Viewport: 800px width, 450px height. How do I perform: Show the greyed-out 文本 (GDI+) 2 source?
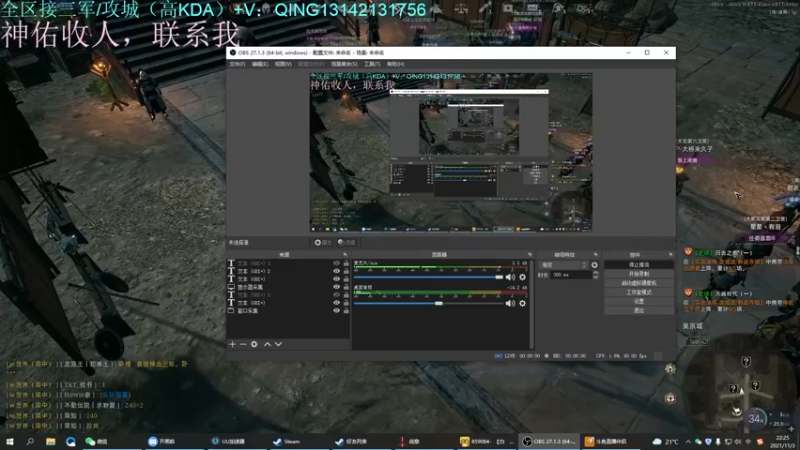tap(336, 294)
